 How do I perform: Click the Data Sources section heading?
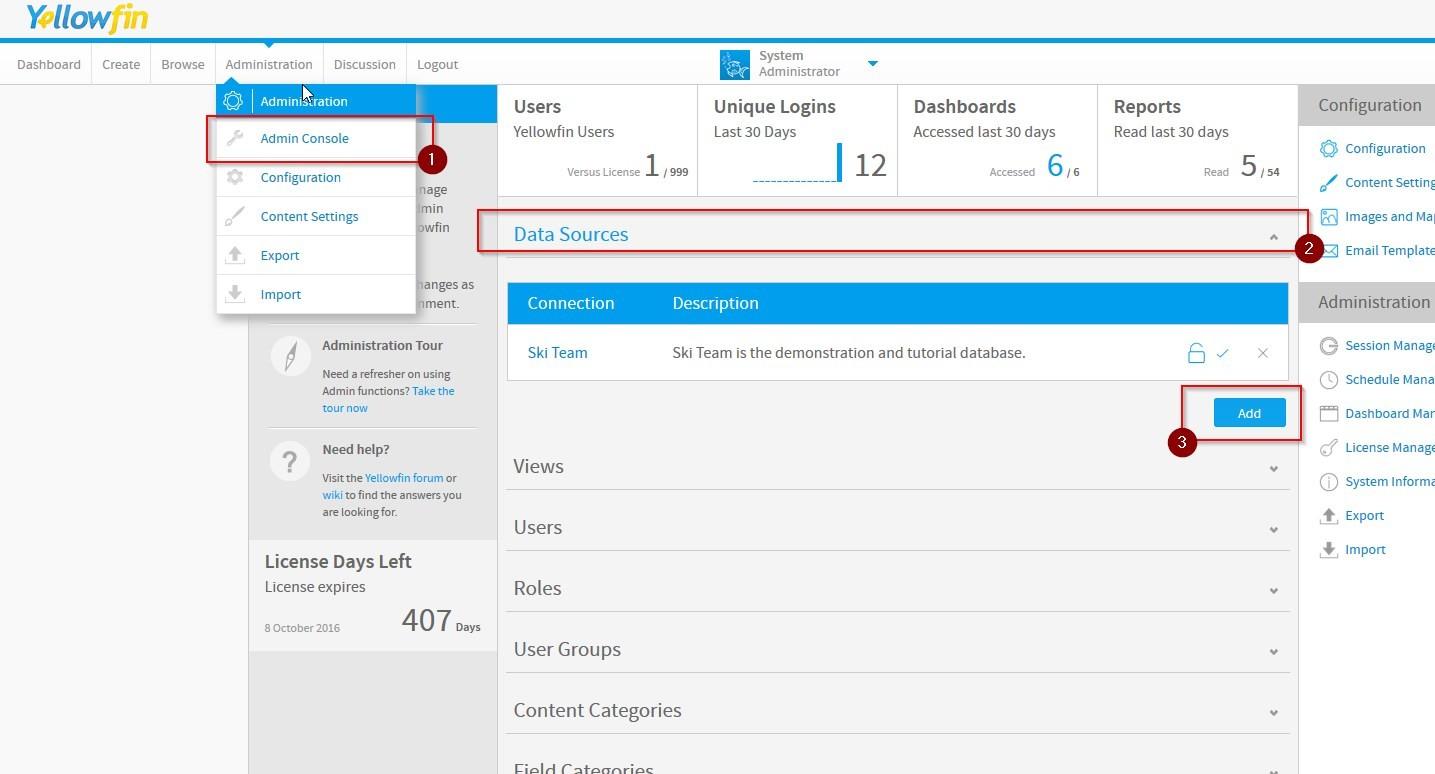[x=571, y=234]
